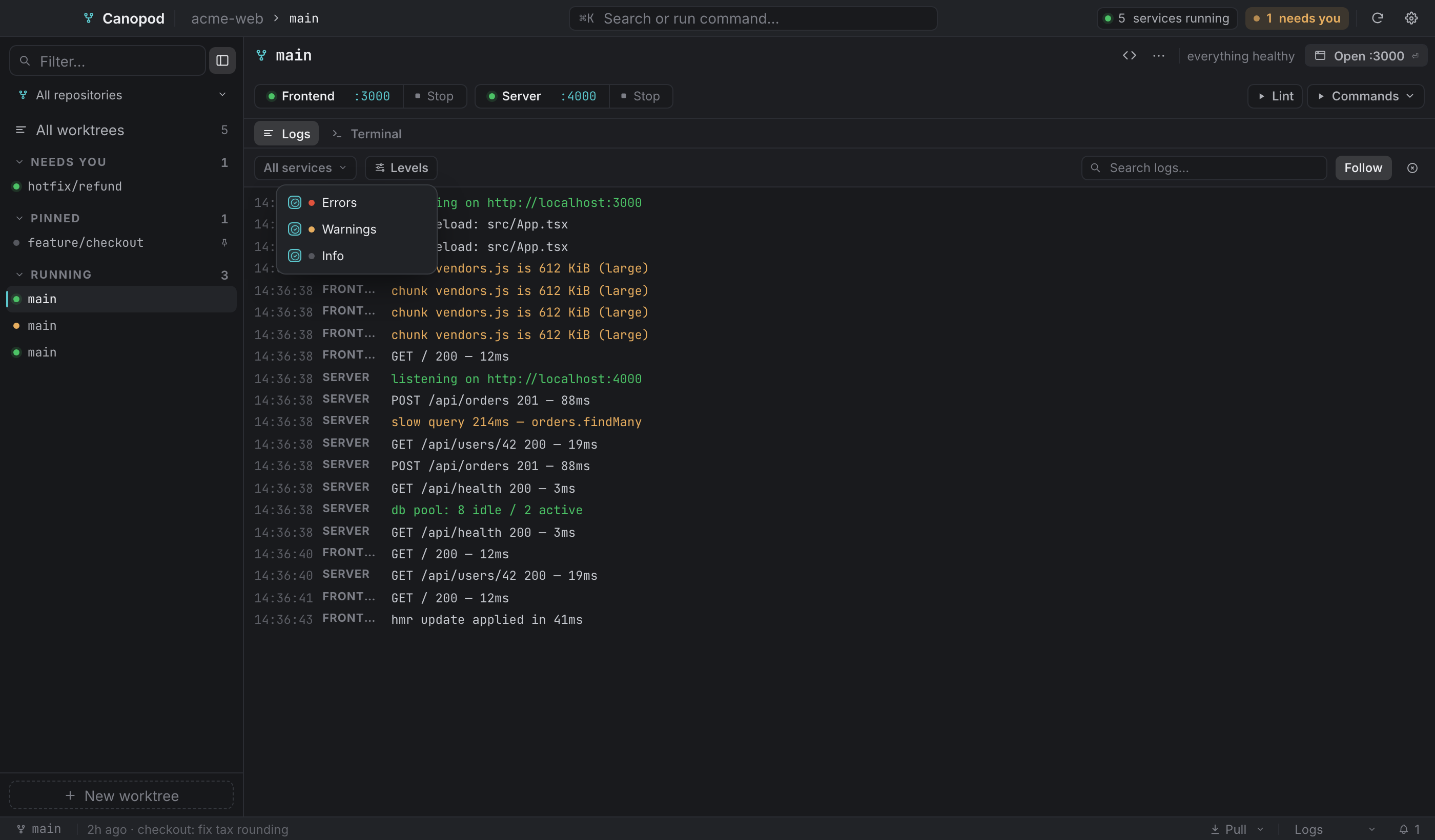Click the clear logs circle-x icon
This screenshot has width=1435, height=840.
1412,168
